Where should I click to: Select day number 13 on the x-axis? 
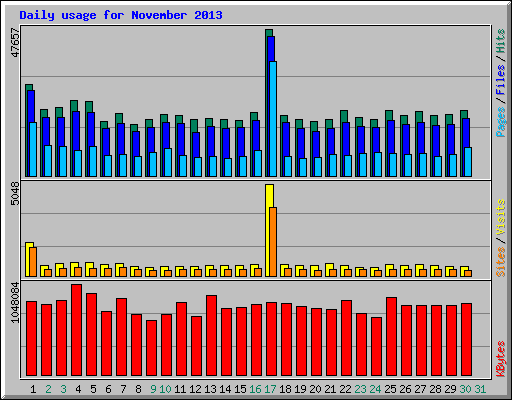[x=210, y=389]
